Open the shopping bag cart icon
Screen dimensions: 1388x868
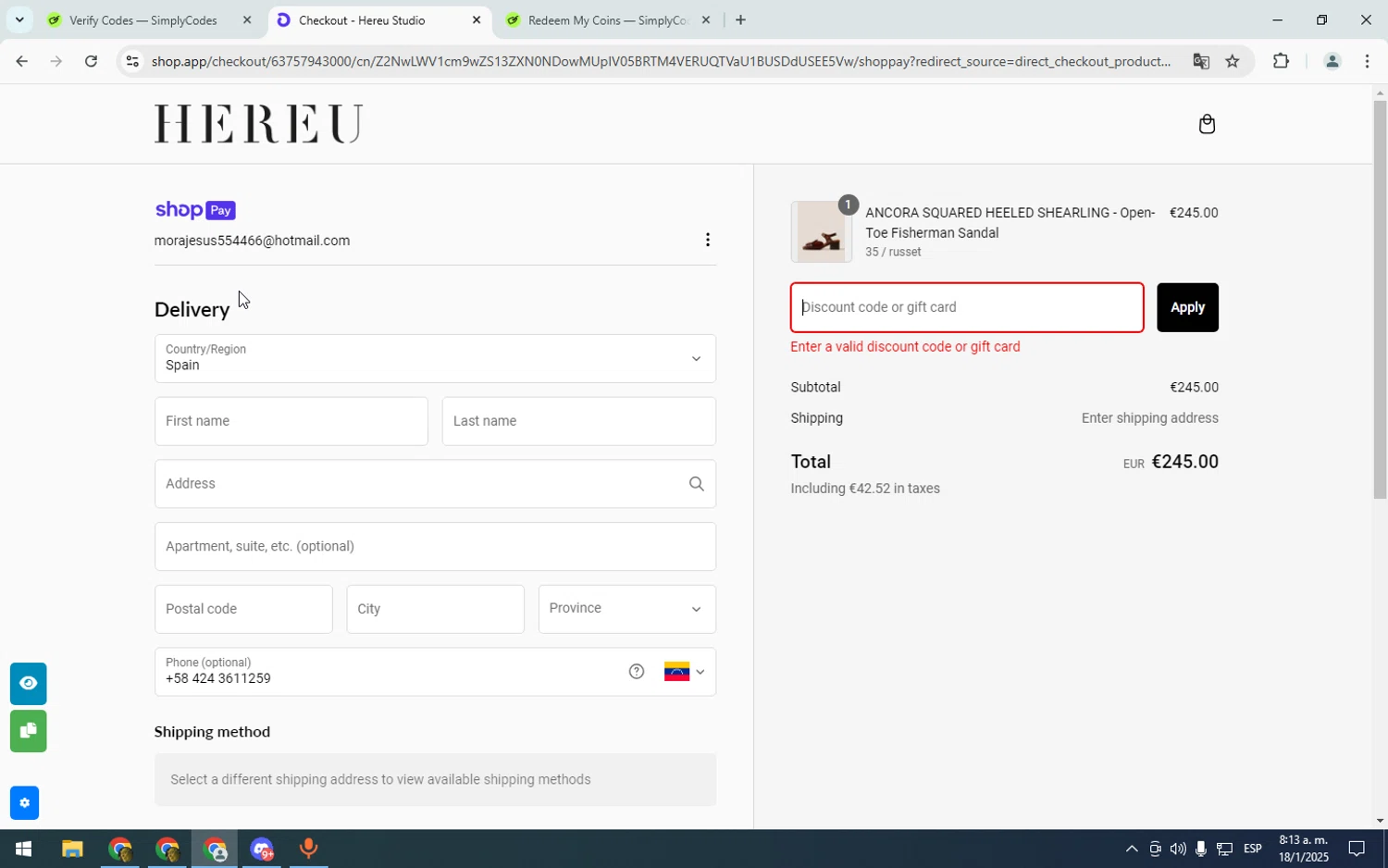tap(1207, 124)
